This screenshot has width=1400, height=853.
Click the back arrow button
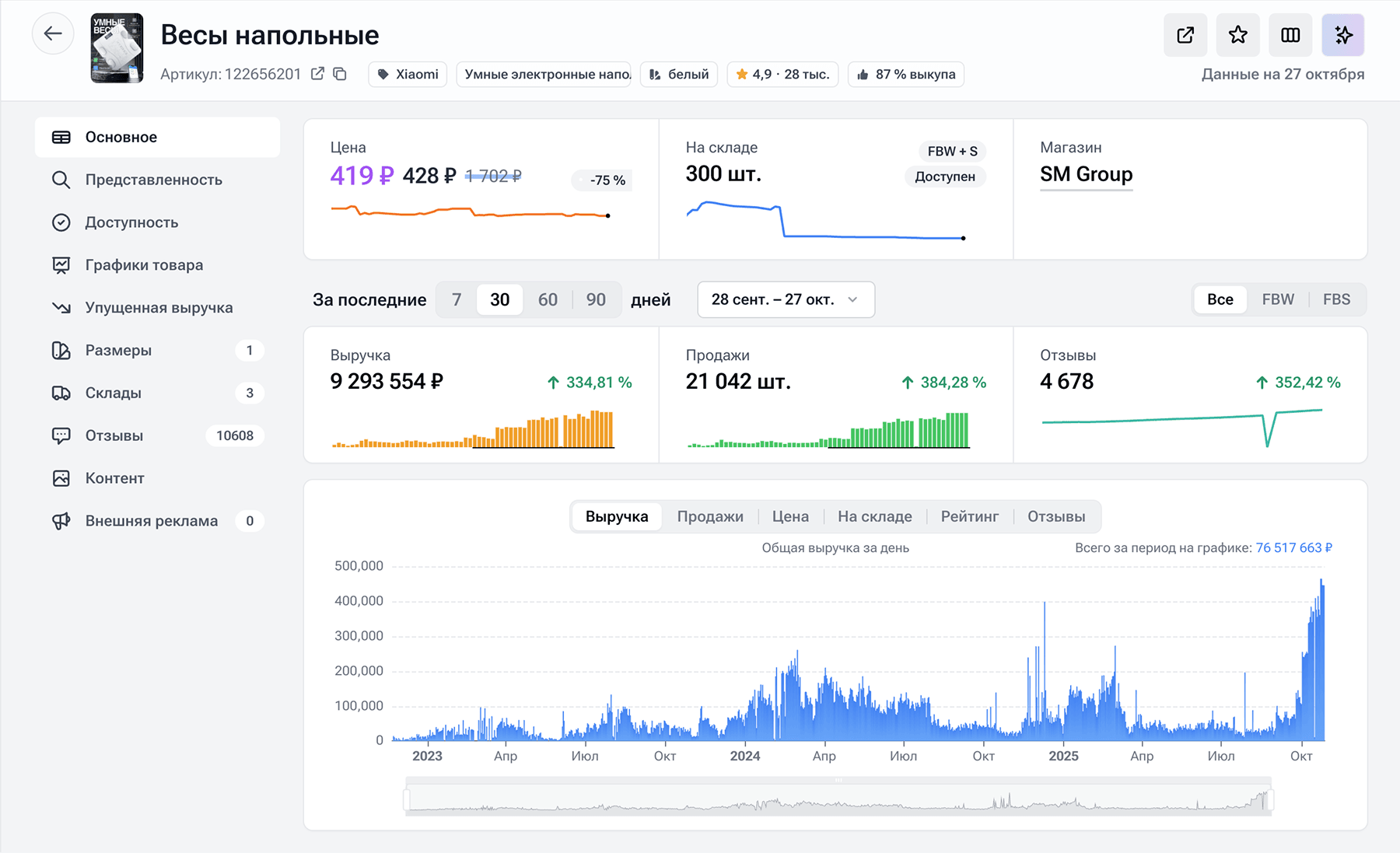pyautogui.click(x=53, y=34)
